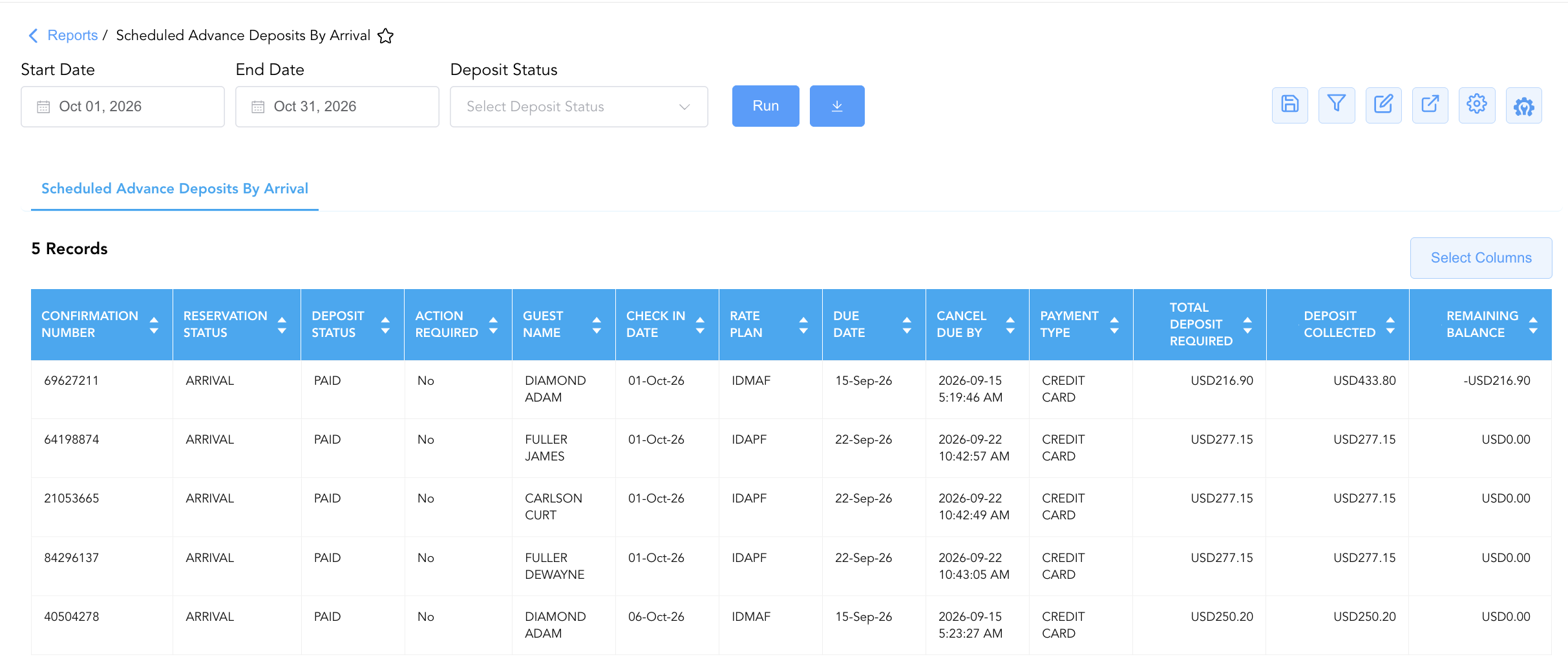Image resolution: width=1568 pixels, height=670 pixels.
Task: Sort by Reservation Status column arrows
Action: (282, 325)
